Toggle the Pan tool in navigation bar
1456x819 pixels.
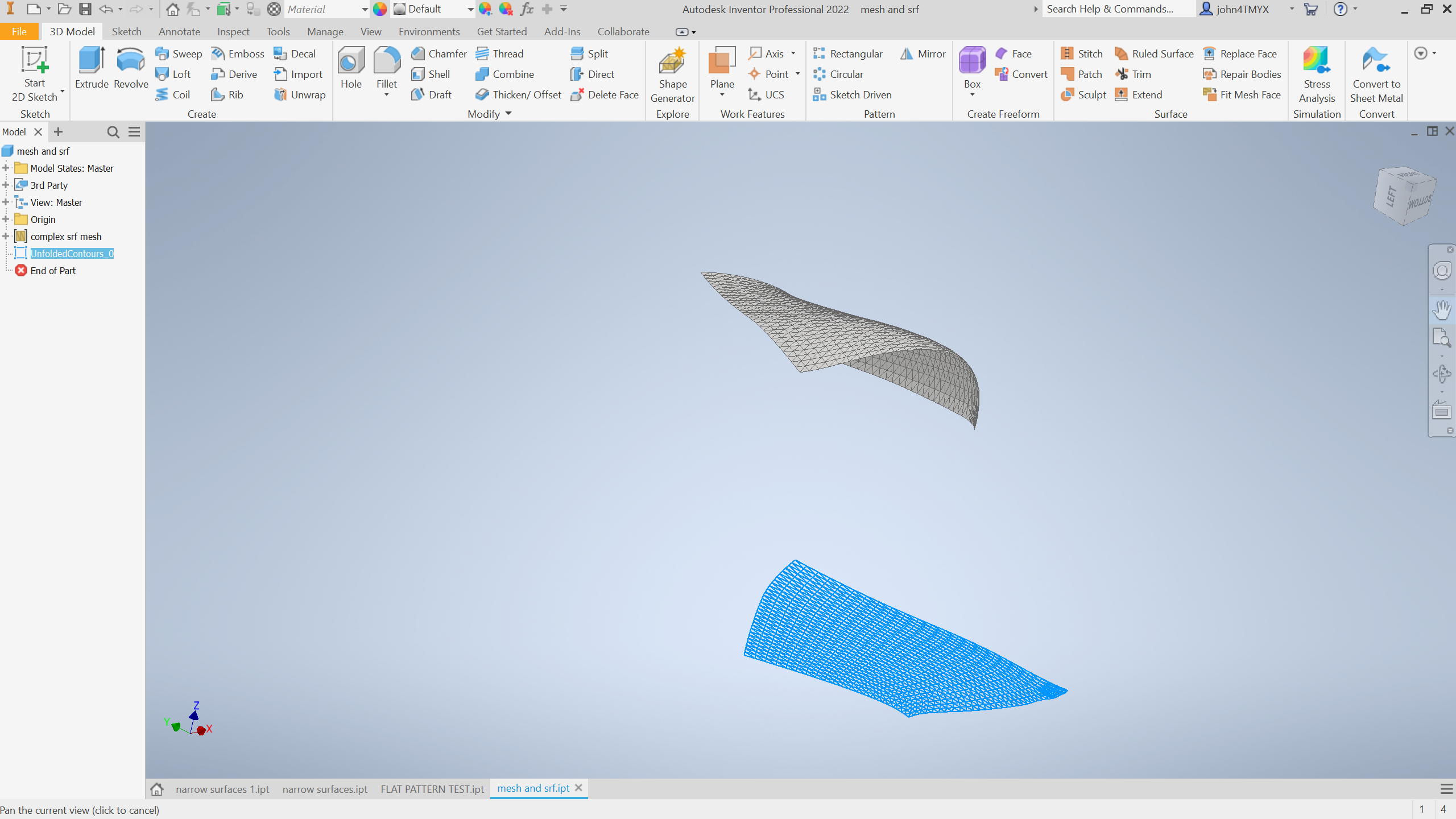[1442, 311]
